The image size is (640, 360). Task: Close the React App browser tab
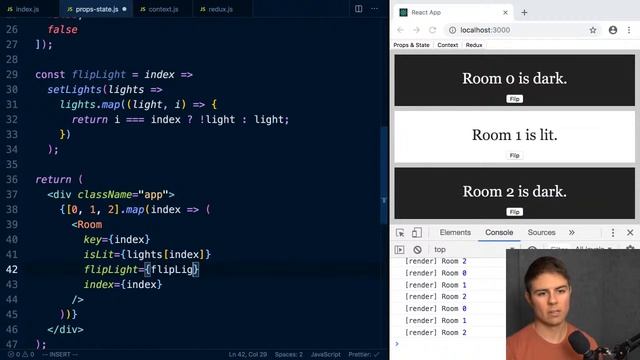[x=505, y=13]
